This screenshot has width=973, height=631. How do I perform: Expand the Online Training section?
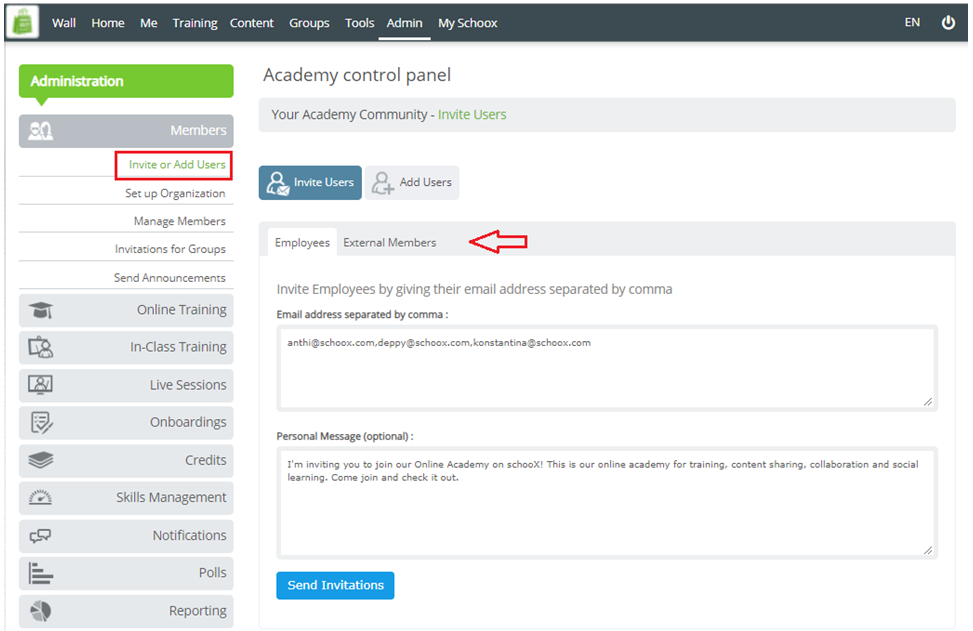tap(126, 310)
